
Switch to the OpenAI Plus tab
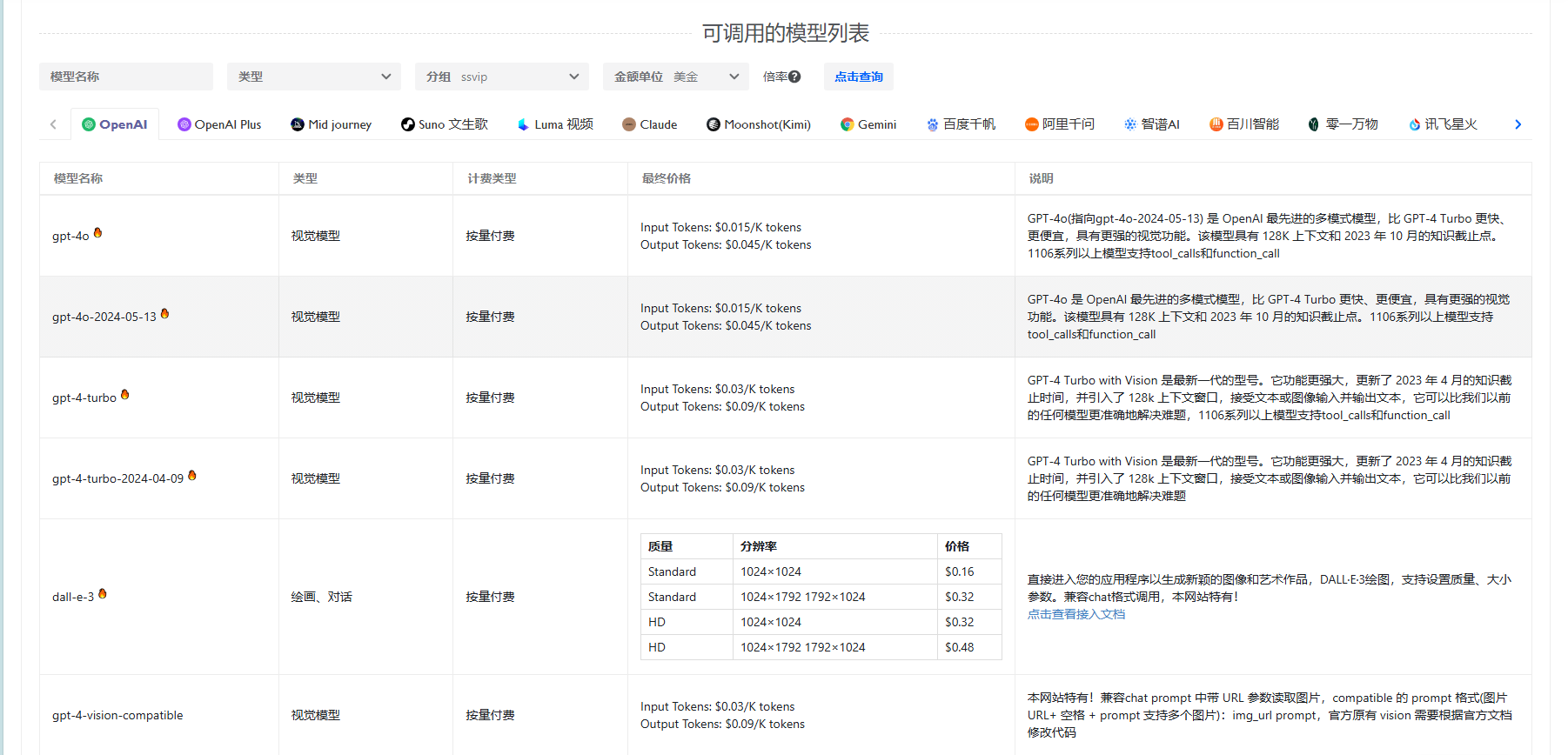219,124
